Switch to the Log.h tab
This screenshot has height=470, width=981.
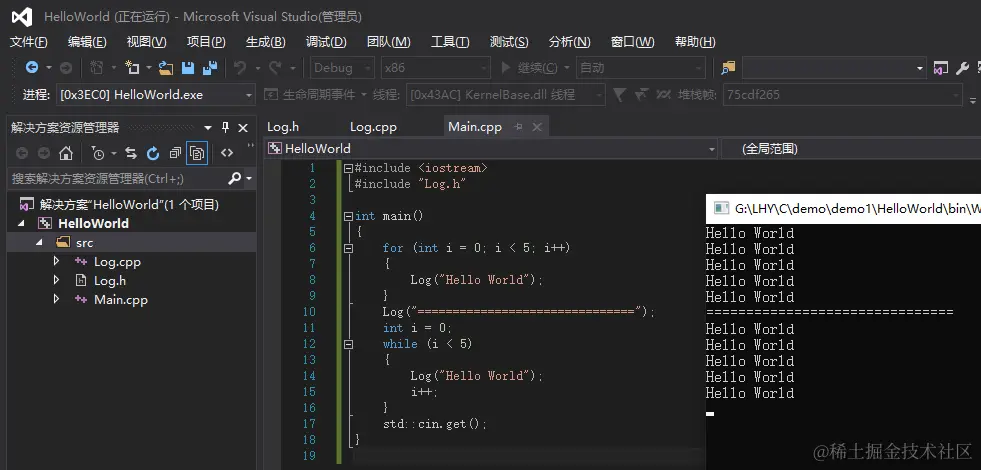(283, 127)
